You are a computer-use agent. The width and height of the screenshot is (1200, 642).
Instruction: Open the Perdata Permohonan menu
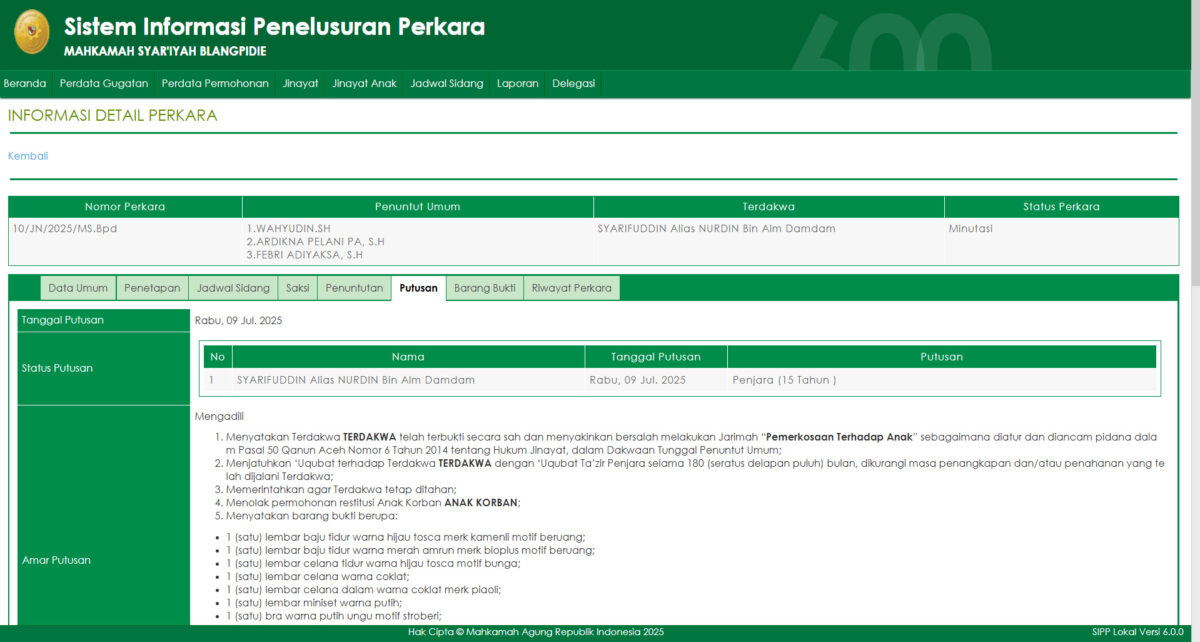pyautogui.click(x=215, y=84)
